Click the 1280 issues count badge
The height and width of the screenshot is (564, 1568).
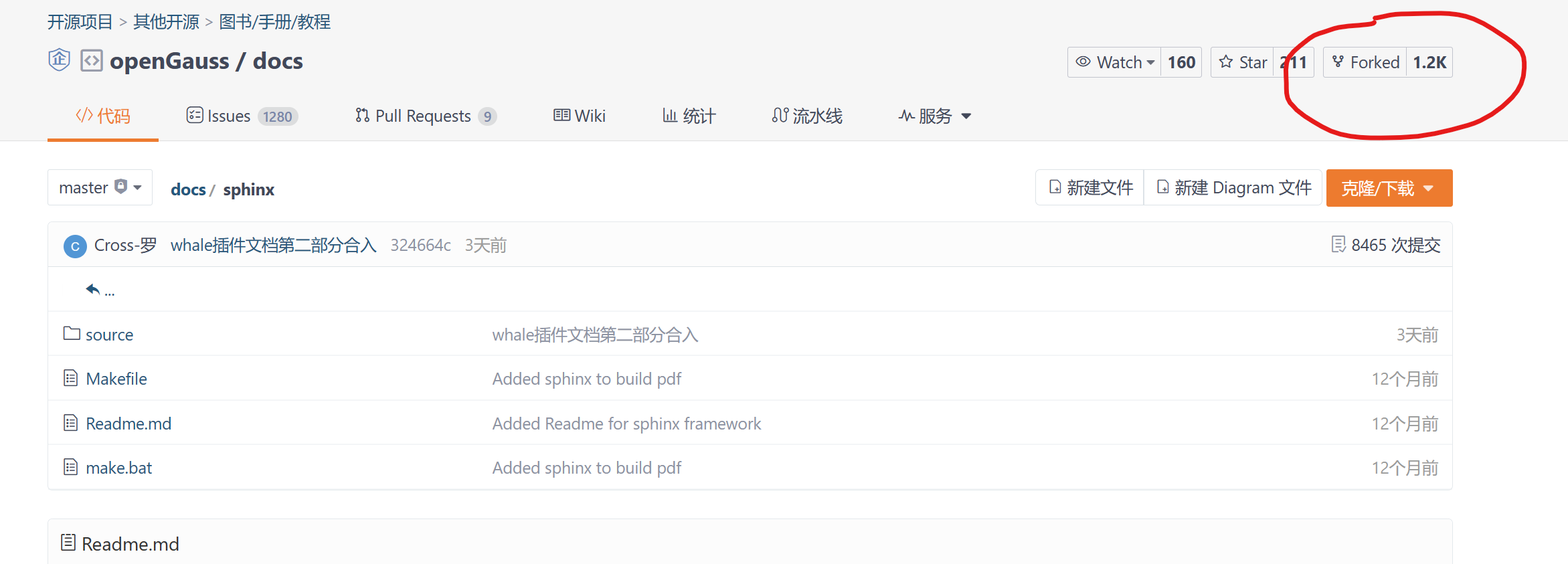[277, 116]
